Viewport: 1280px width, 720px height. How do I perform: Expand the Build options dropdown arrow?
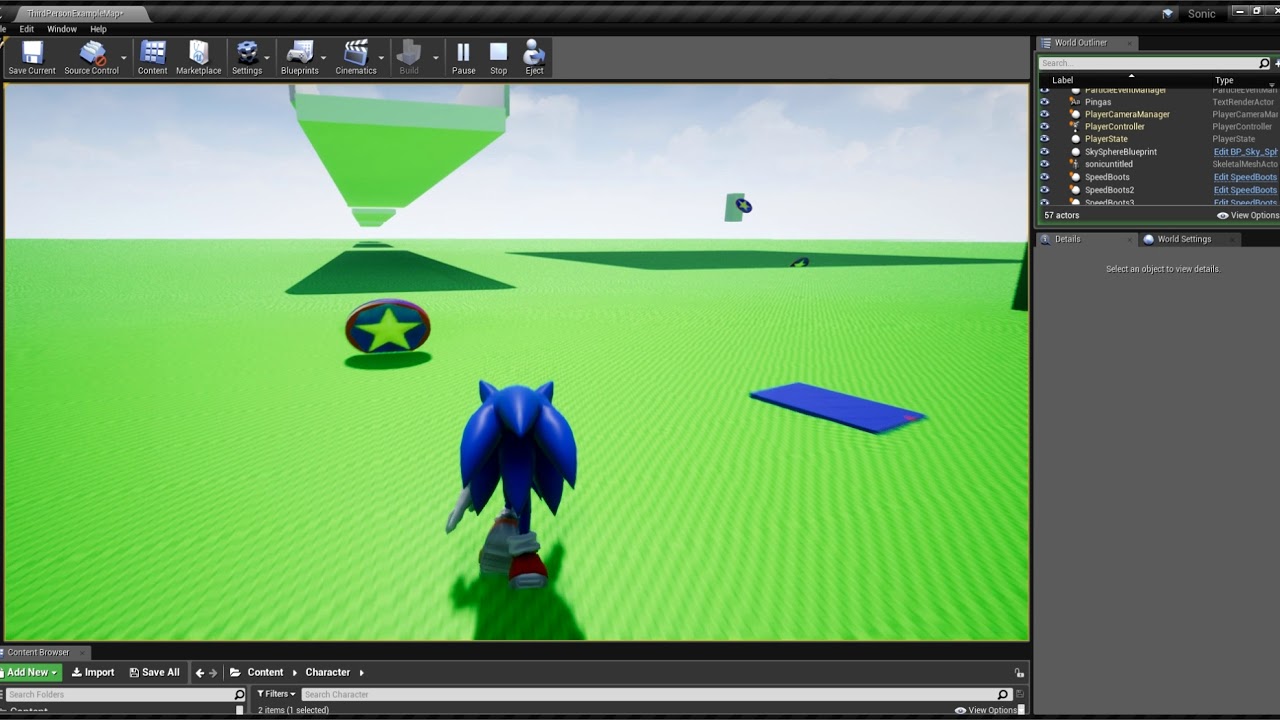(x=435, y=58)
